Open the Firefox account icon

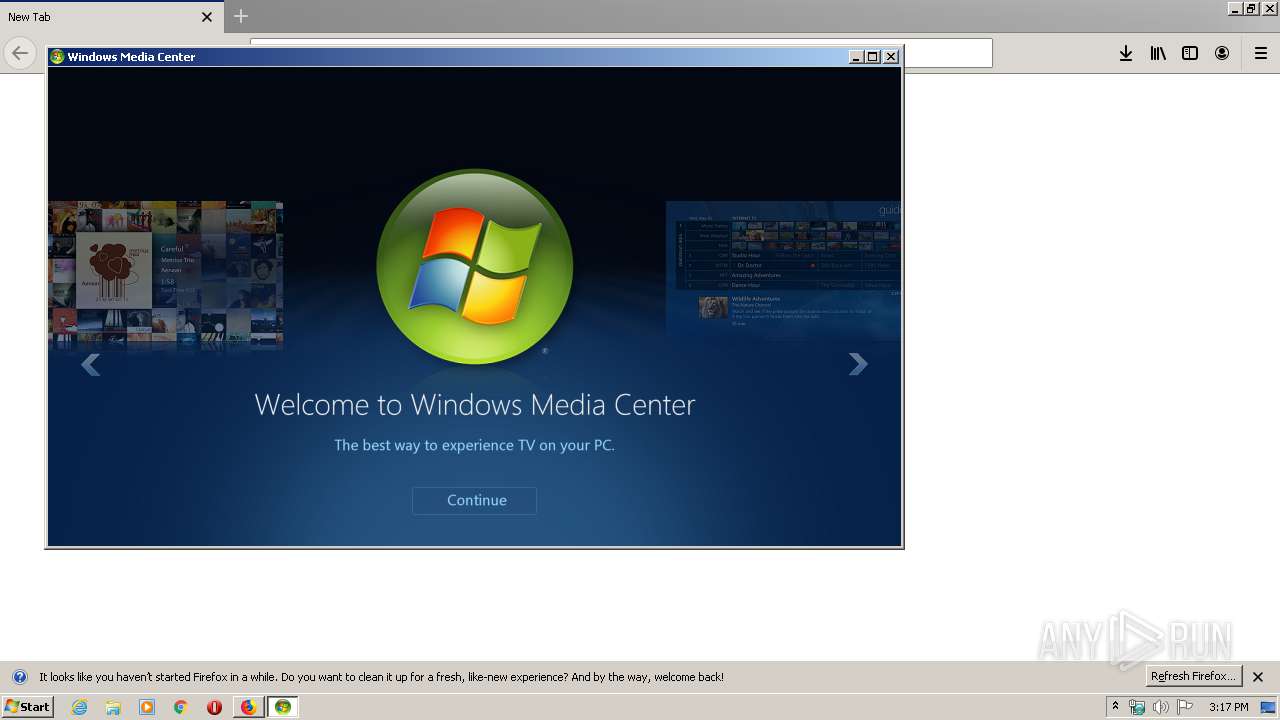point(1222,53)
